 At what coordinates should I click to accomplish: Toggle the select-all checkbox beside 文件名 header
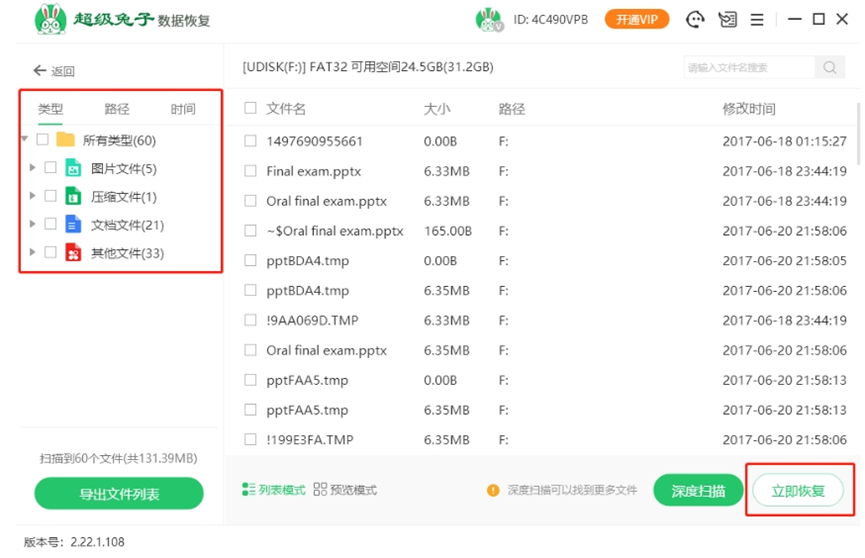pos(251,108)
